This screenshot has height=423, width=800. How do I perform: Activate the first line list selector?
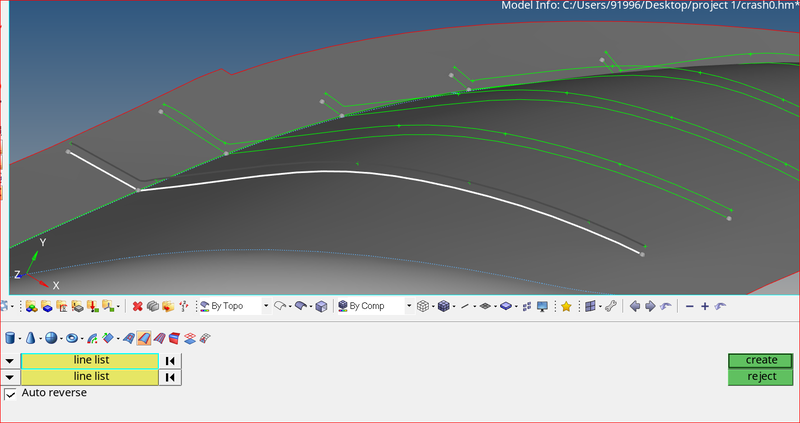(90, 361)
